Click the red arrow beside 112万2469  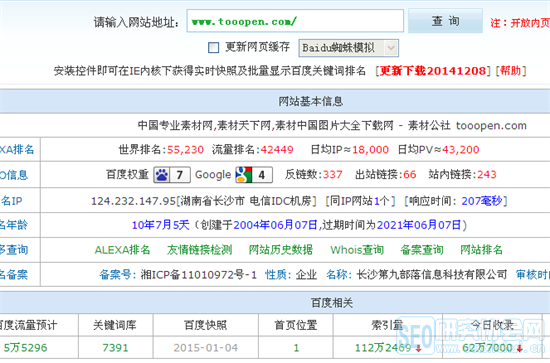[x=418, y=348]
